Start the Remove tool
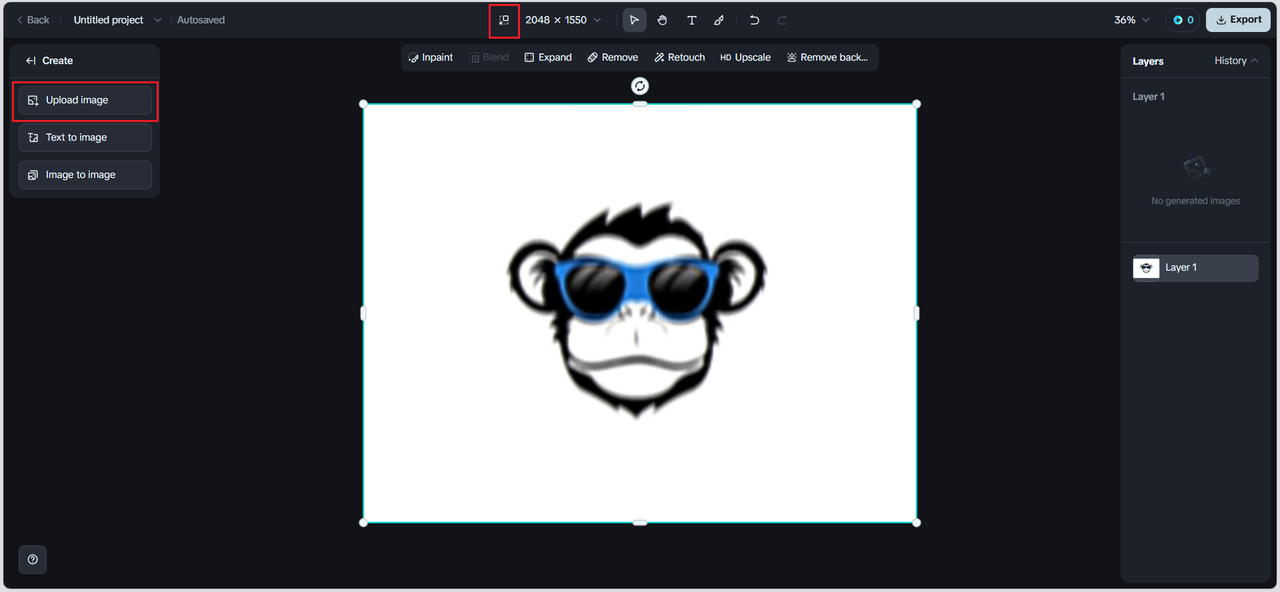The image size is (1280, 592). point(613,58)
